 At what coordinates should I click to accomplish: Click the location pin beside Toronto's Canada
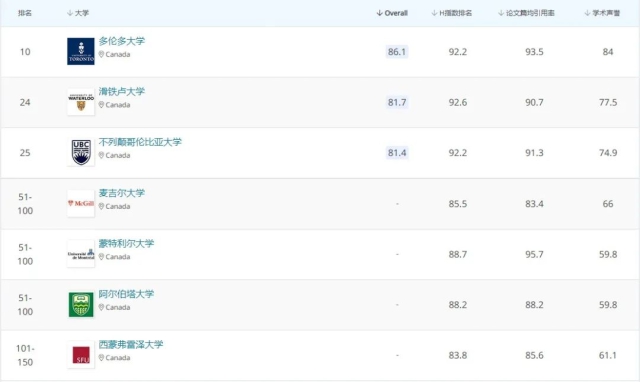click(x=101, y=54)
